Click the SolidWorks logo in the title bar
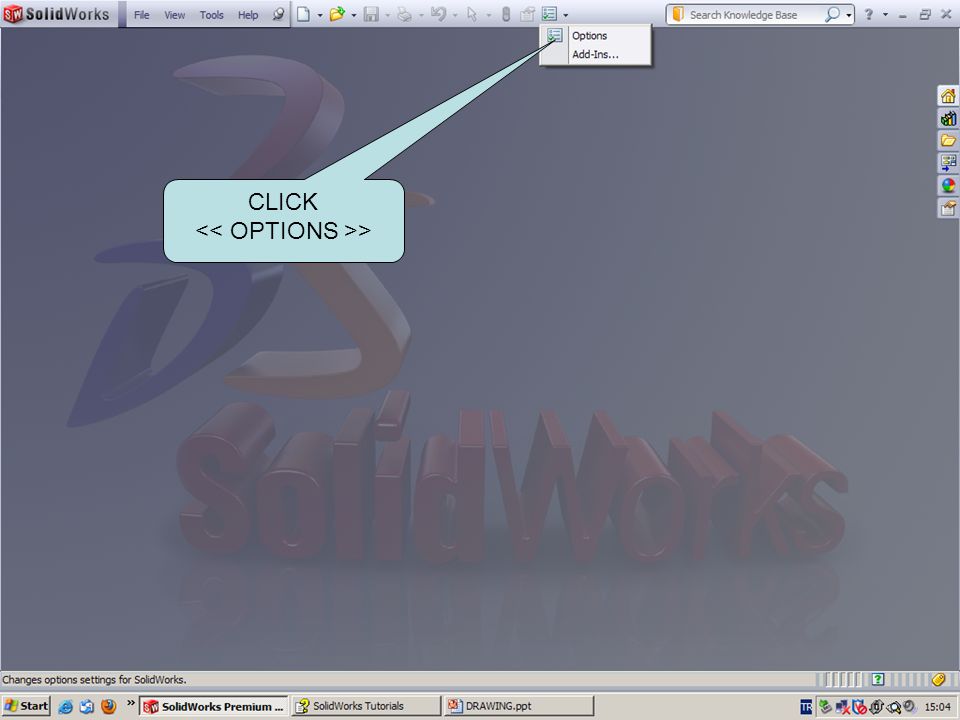Viewport: 960px width, 720px height. 56,13
